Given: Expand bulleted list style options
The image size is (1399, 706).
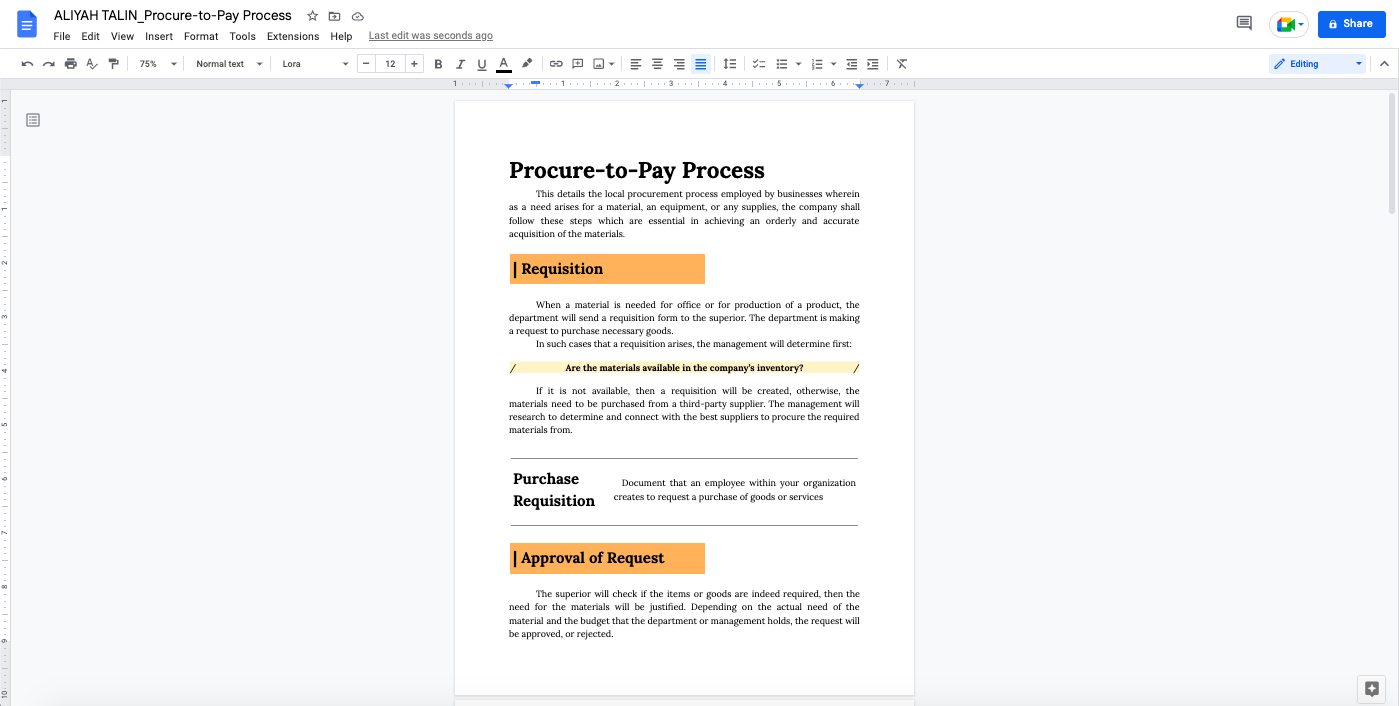Looking at the screenshot, I should point(798,64).
